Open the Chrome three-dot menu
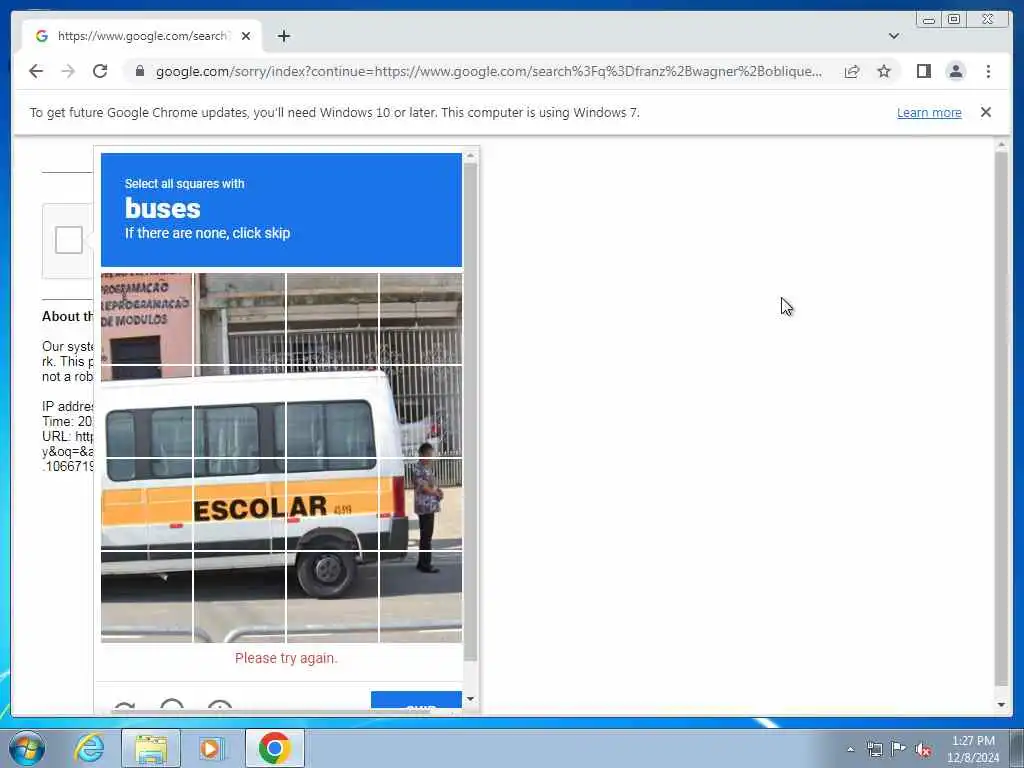 click(988, 71)
